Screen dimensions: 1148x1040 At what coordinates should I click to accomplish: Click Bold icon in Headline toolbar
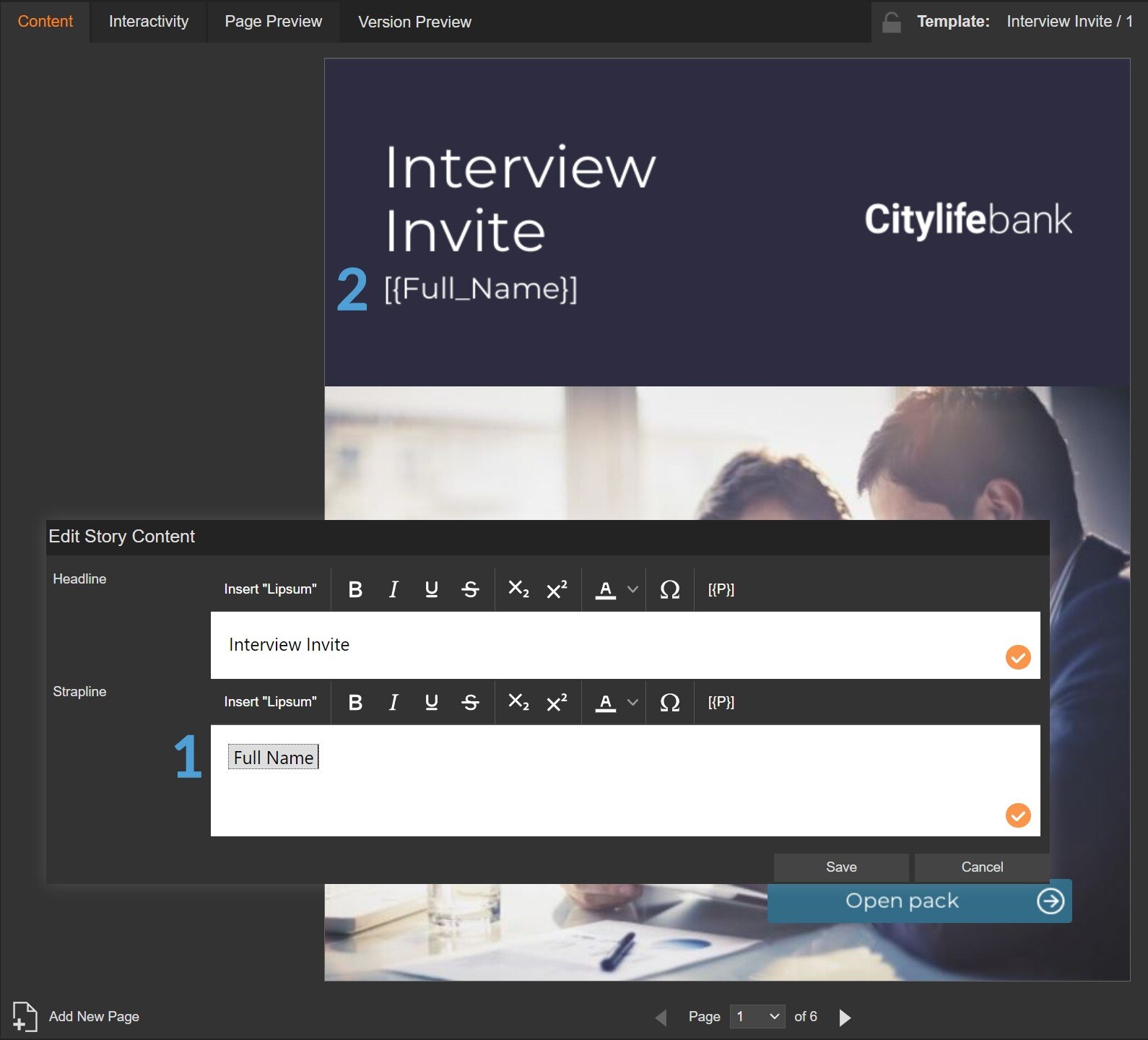pyautogui.click(x=355, y=590)
